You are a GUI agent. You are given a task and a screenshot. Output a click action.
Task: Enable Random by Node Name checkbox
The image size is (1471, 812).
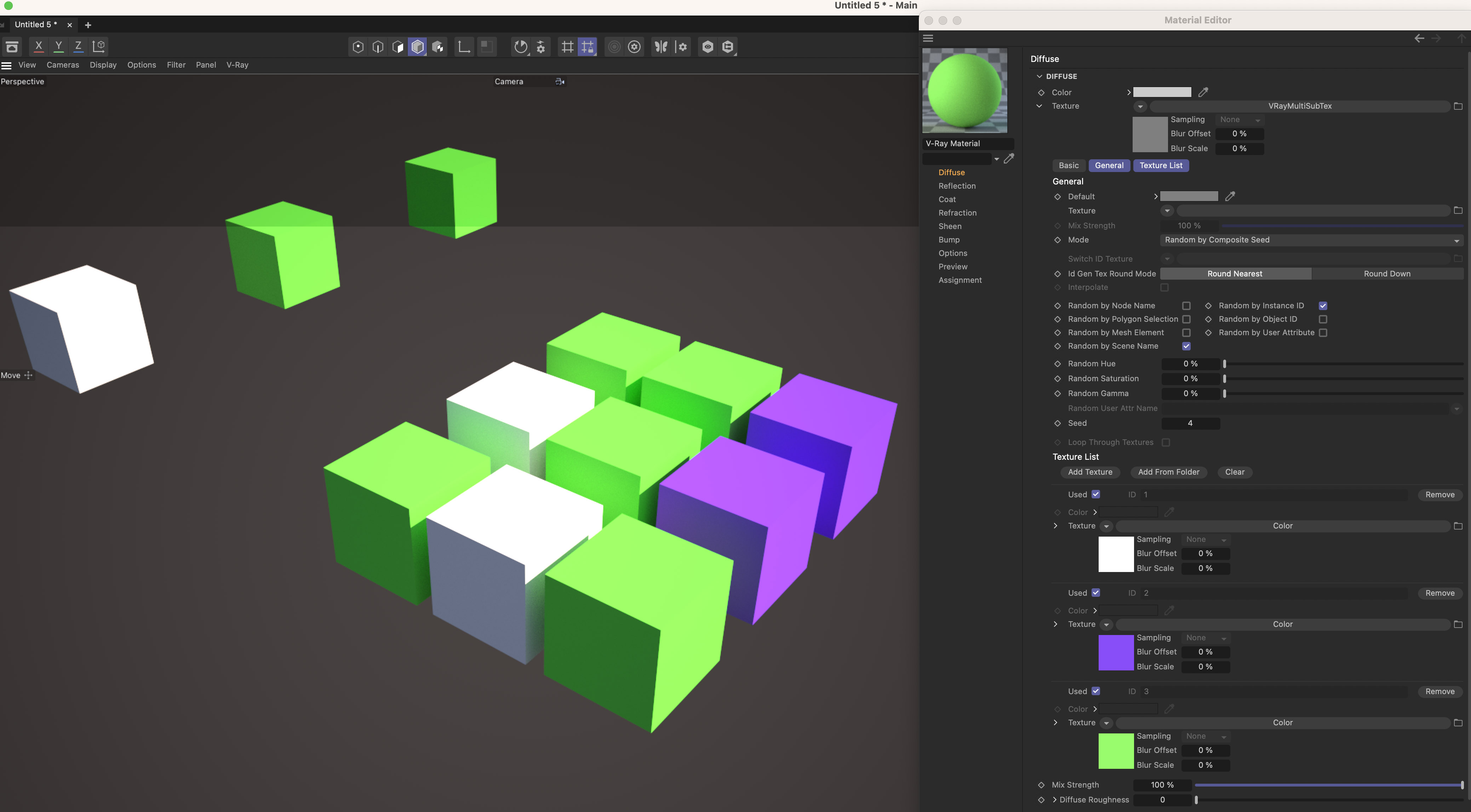[x=1186, y=306]
